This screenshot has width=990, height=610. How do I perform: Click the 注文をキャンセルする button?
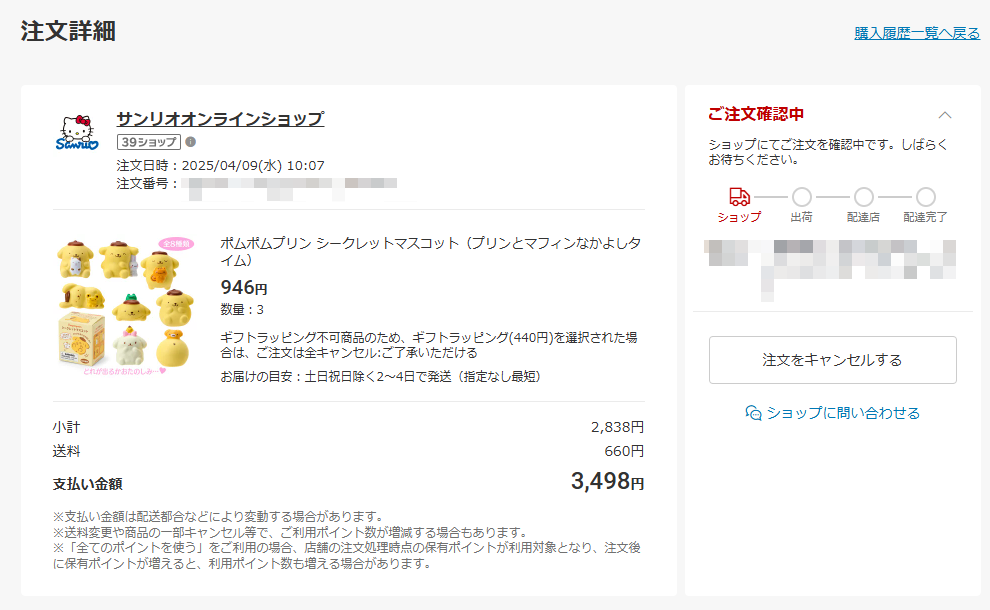pos(832,360)
